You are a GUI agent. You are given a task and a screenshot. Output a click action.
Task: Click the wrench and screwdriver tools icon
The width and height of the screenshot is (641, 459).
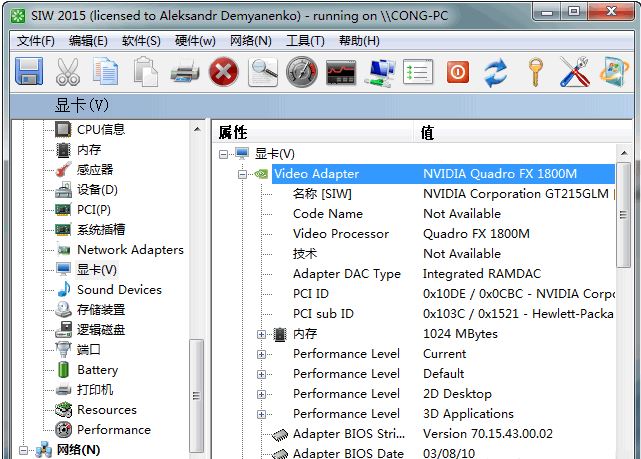574,71
